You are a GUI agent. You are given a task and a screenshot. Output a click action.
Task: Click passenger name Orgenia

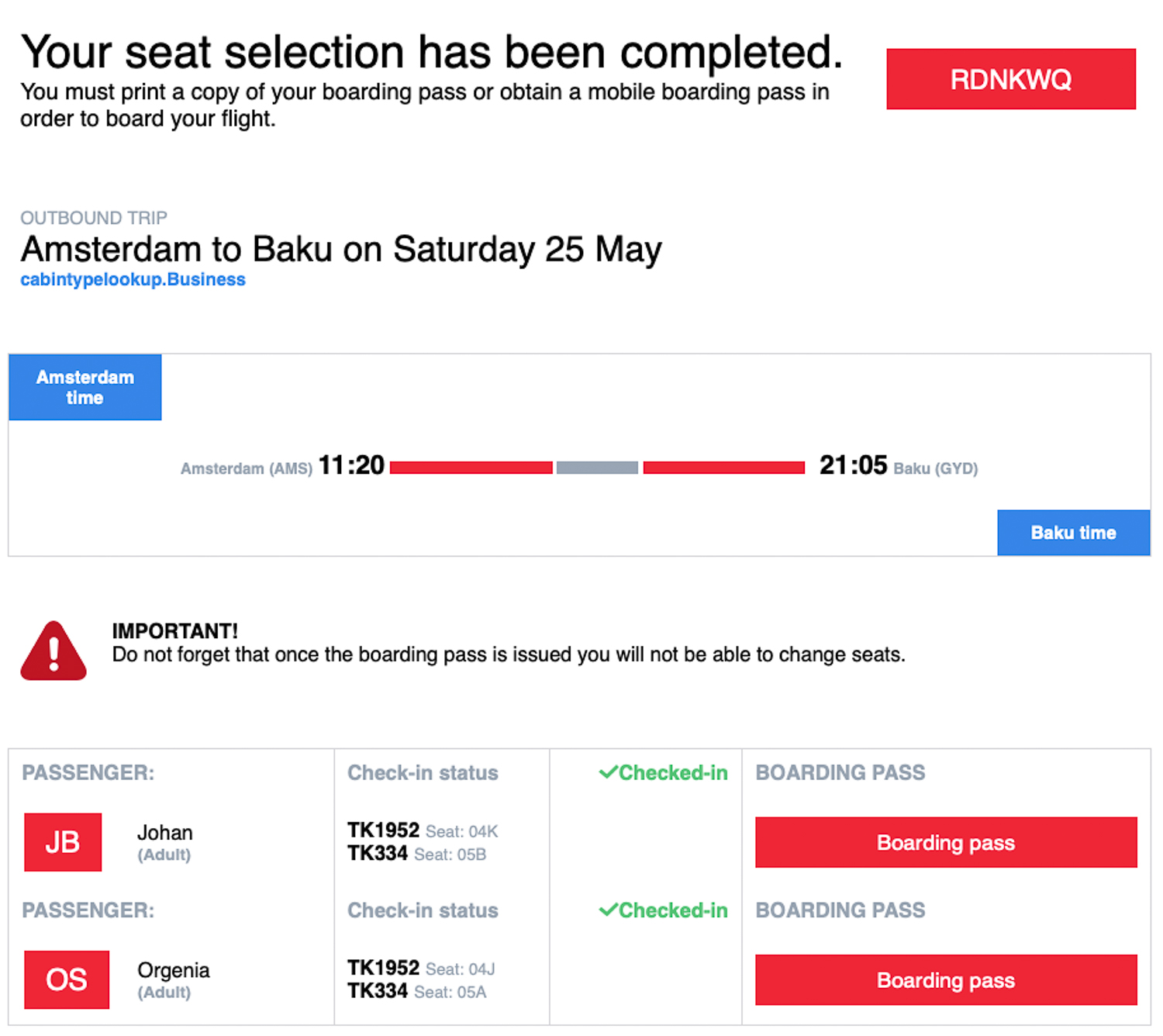(x=174, y=970)
